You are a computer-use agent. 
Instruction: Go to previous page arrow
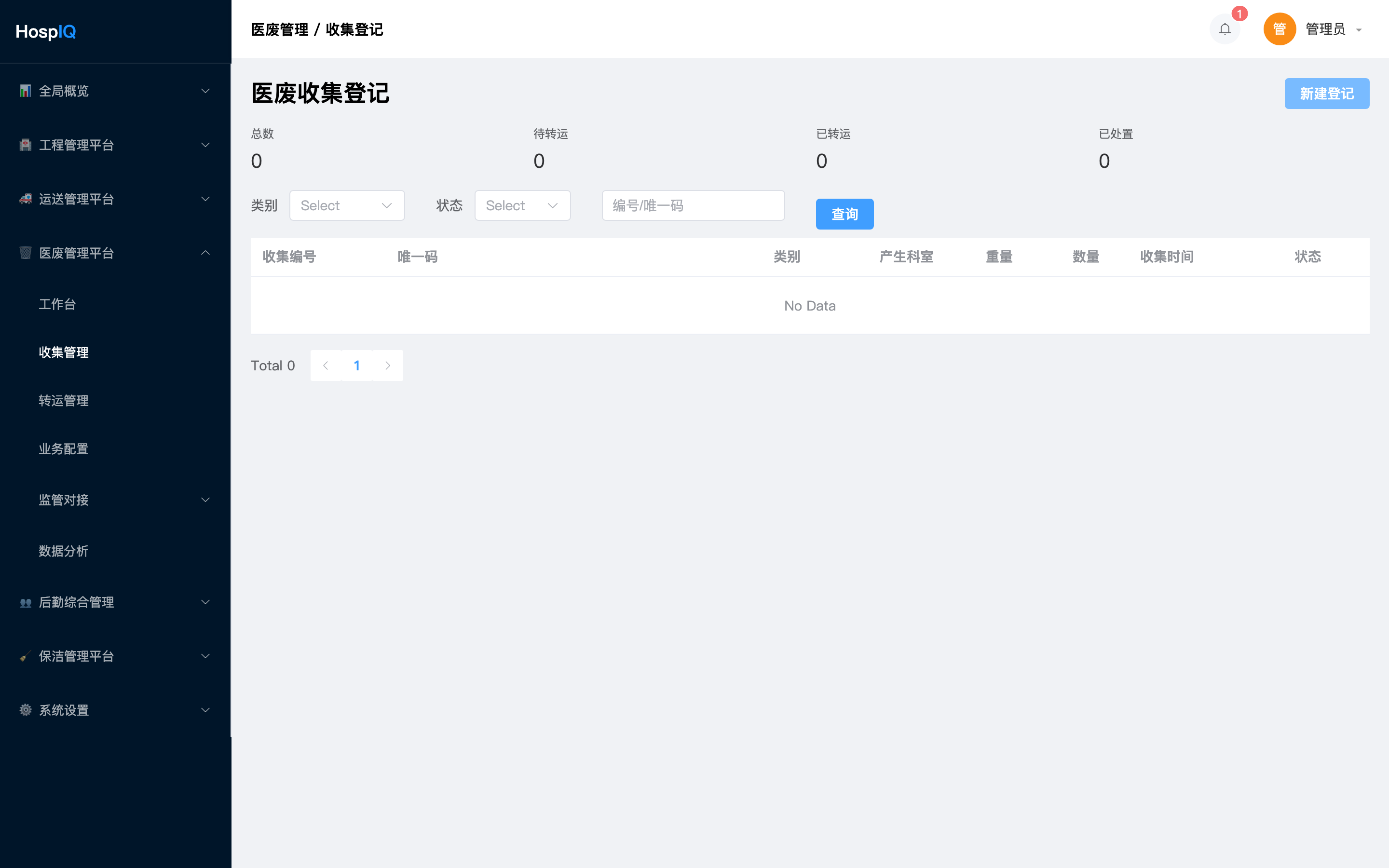pyautogui.click(x=326, y=366)
